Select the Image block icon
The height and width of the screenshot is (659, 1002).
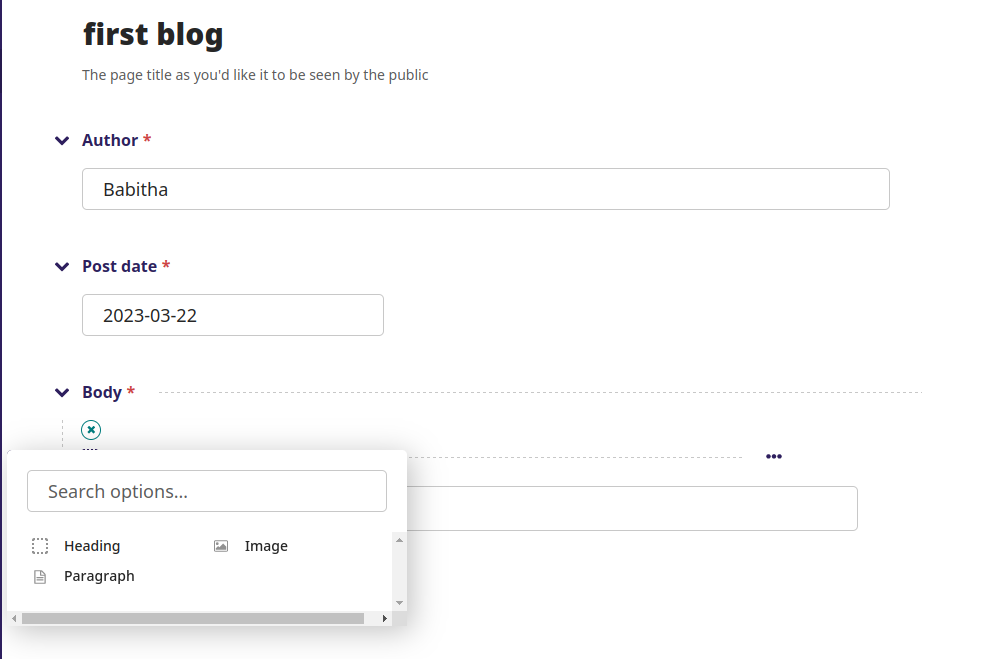[x=220, y=545]
